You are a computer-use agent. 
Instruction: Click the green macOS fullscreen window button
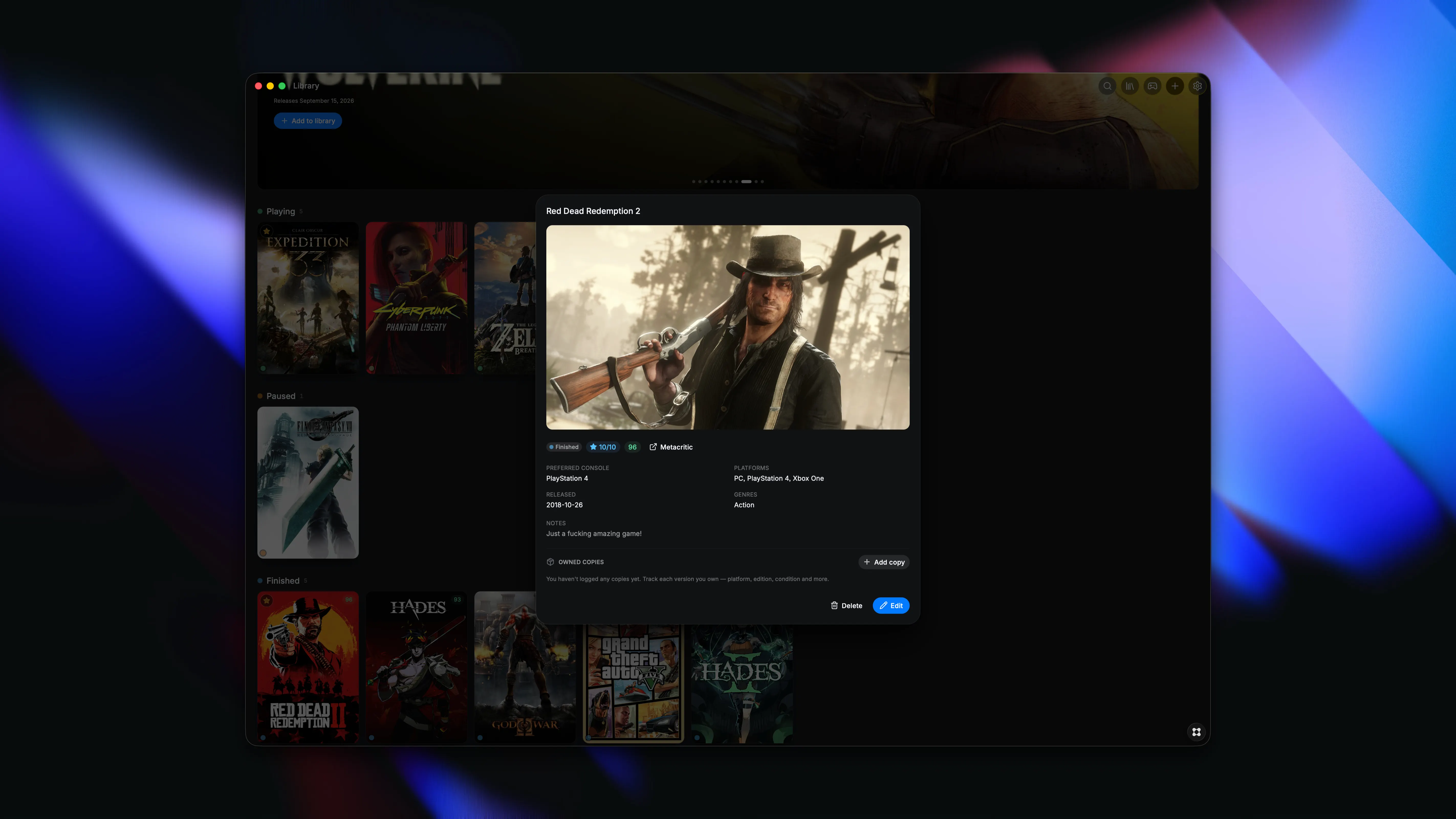[282, 86]
